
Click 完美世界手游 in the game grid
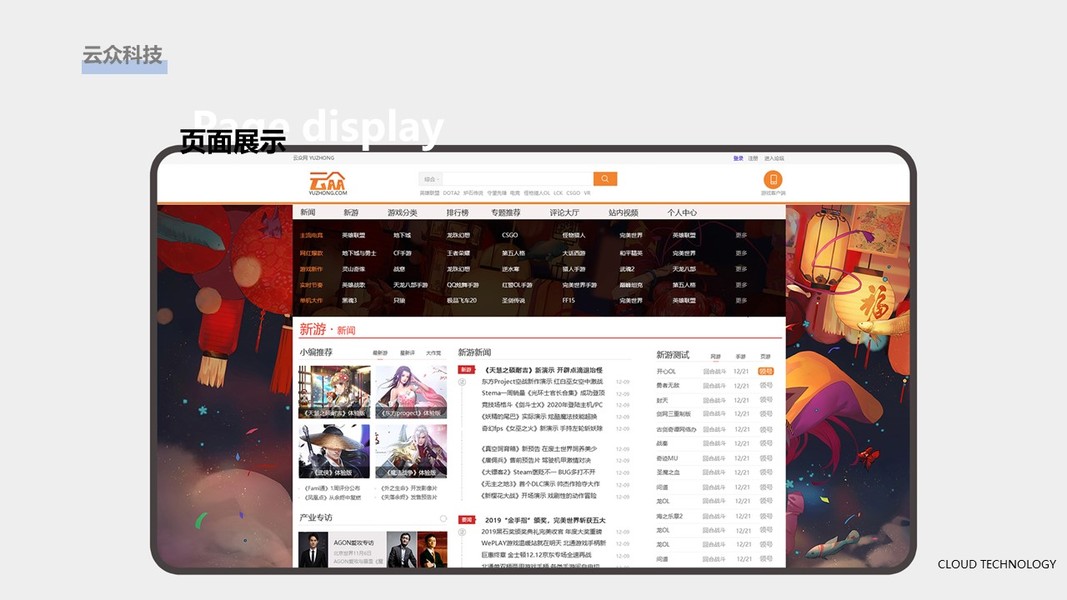(579, 285)
